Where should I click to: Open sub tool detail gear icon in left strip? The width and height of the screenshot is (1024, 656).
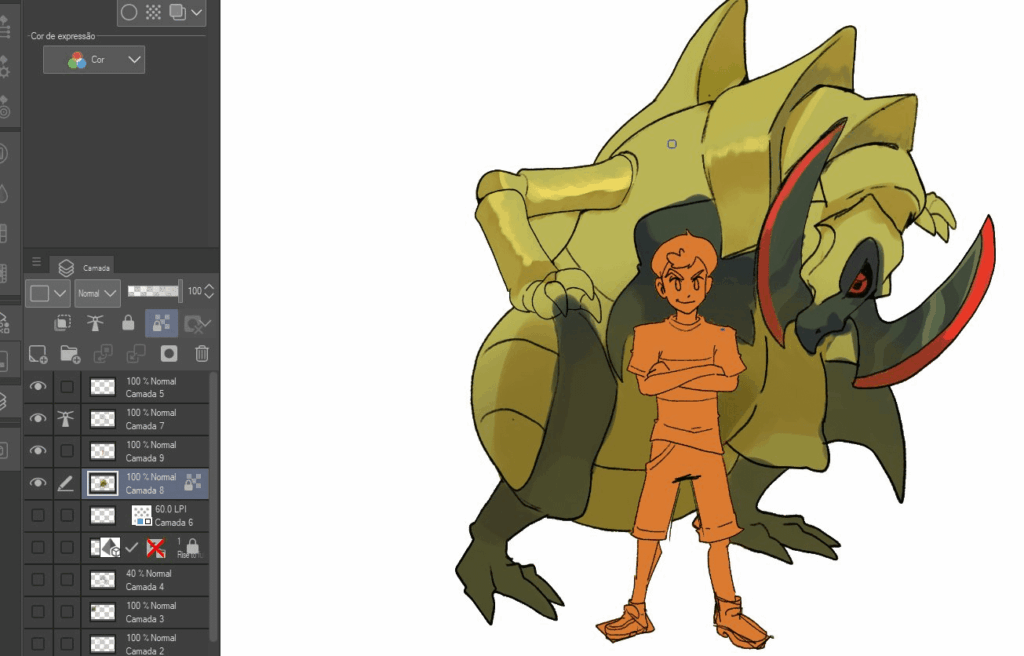4,67
